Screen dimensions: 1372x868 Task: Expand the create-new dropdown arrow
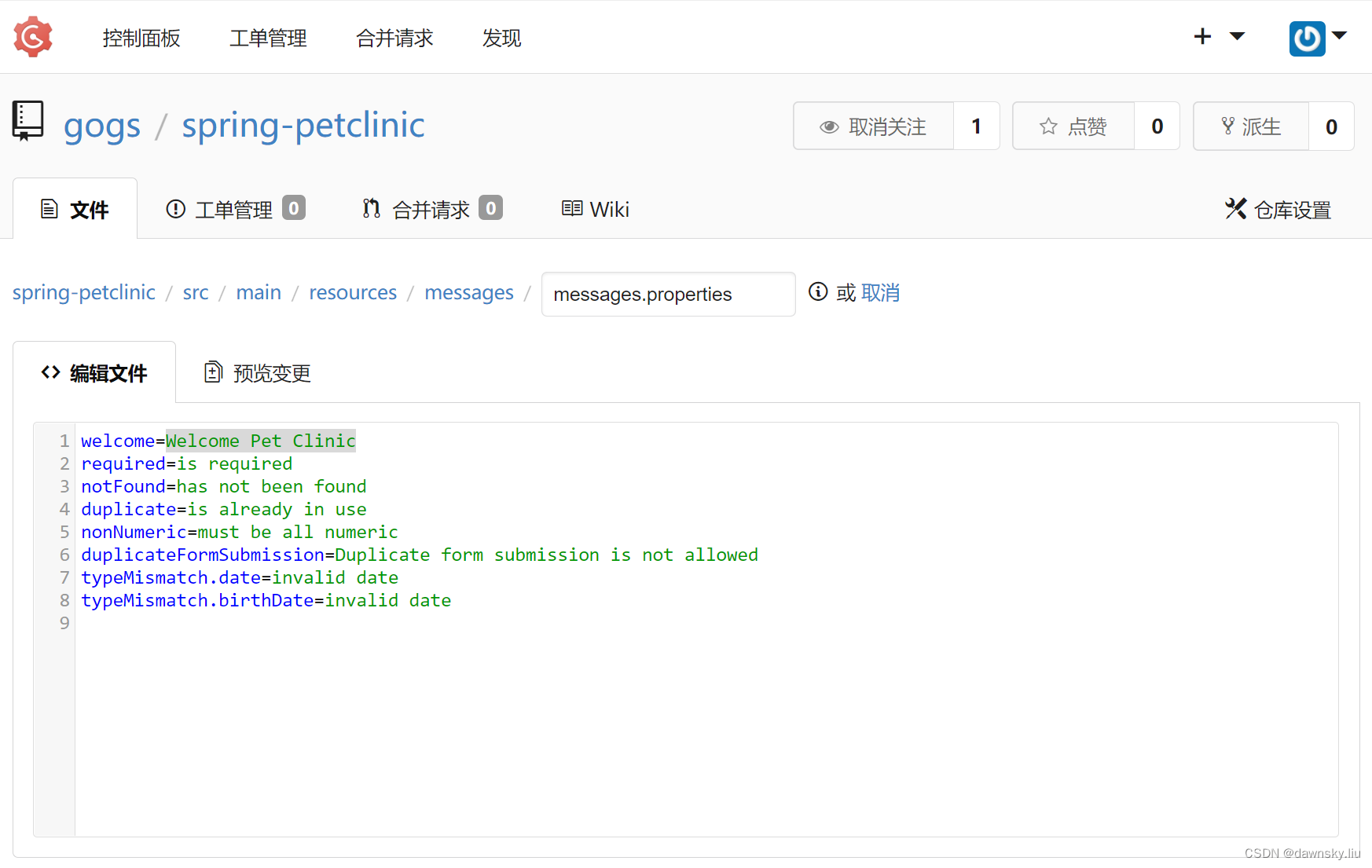pos(1237,36)
